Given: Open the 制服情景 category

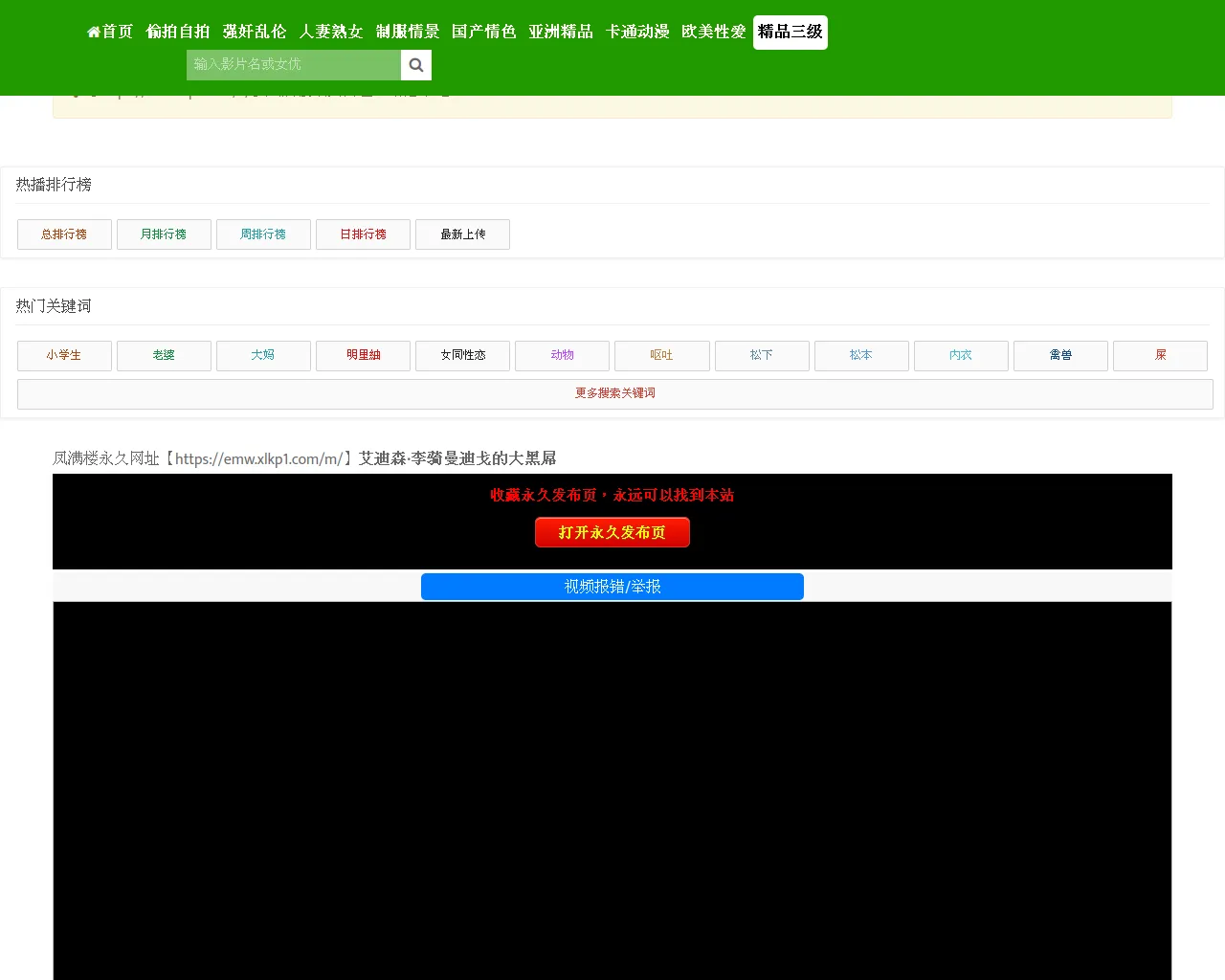Looking at the screenshot, I should coord(408,32).
